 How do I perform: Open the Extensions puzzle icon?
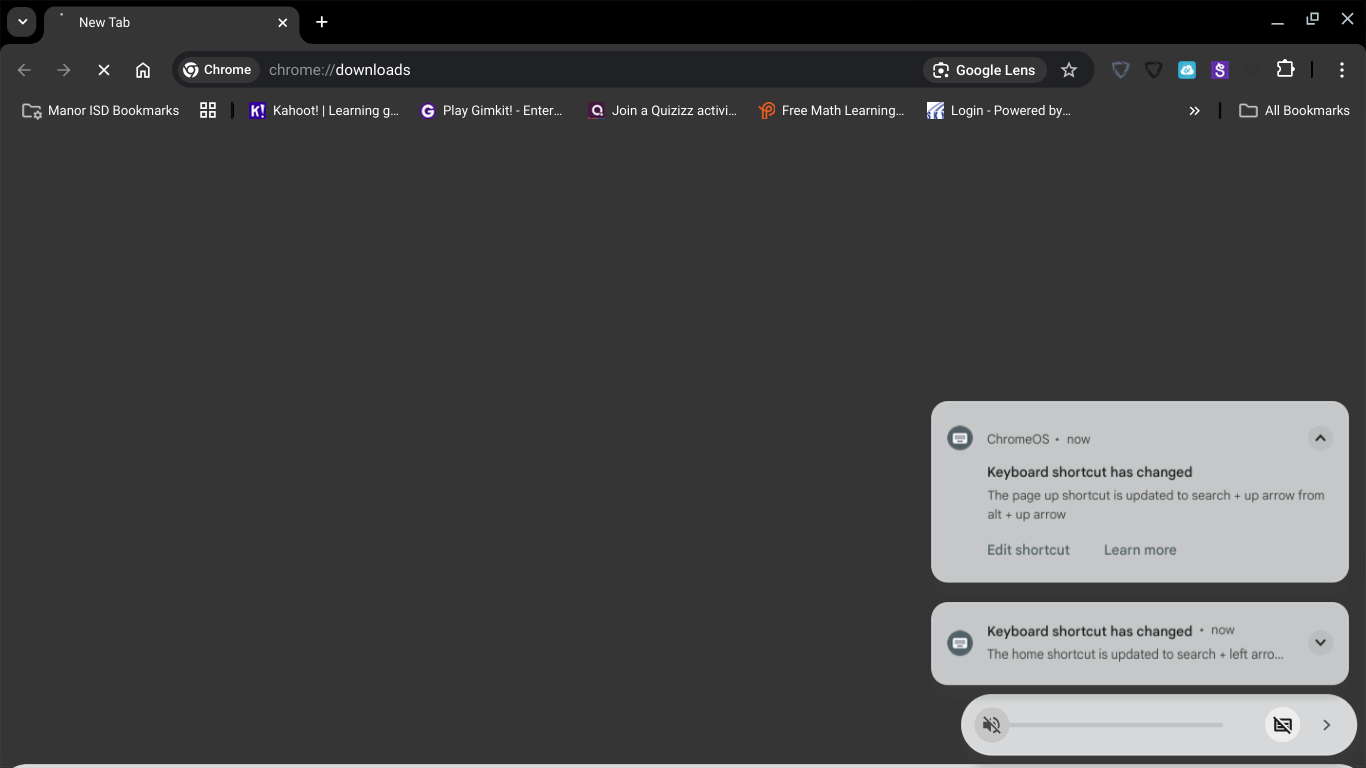[1285, 70]
